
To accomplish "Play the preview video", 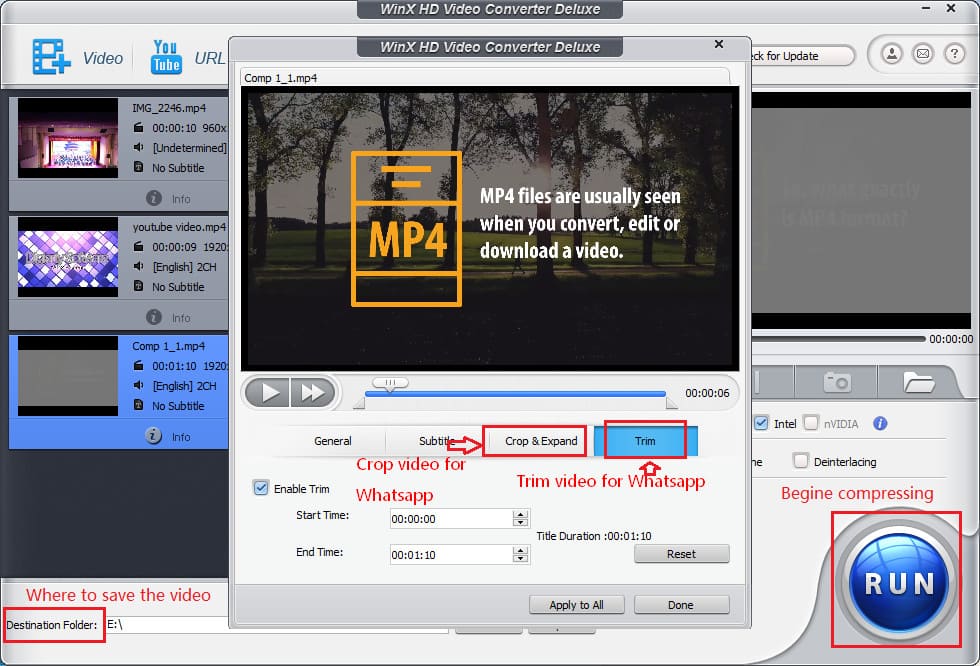I will click(x=268, y=392).
